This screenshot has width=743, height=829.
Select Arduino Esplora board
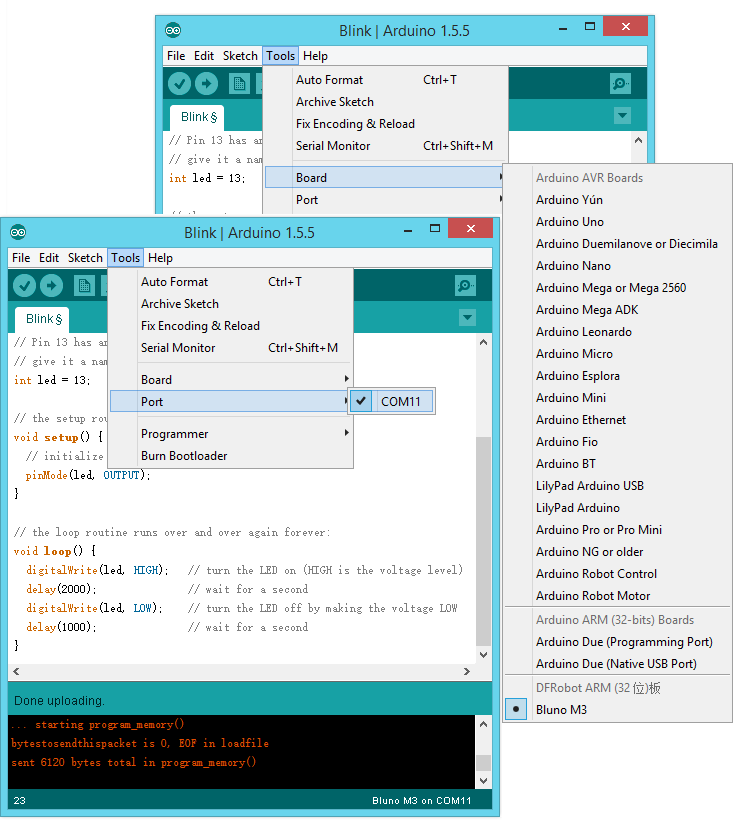(618, 376)
